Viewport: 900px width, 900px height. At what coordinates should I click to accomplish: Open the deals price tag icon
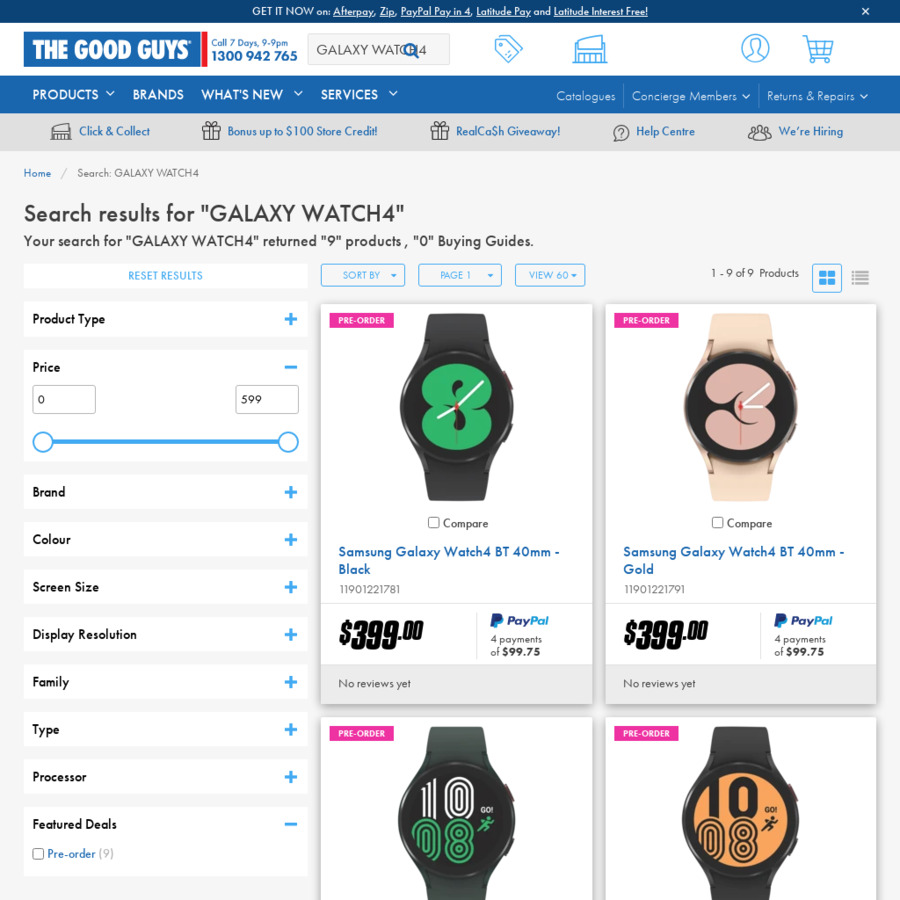[x=508, y=49]
